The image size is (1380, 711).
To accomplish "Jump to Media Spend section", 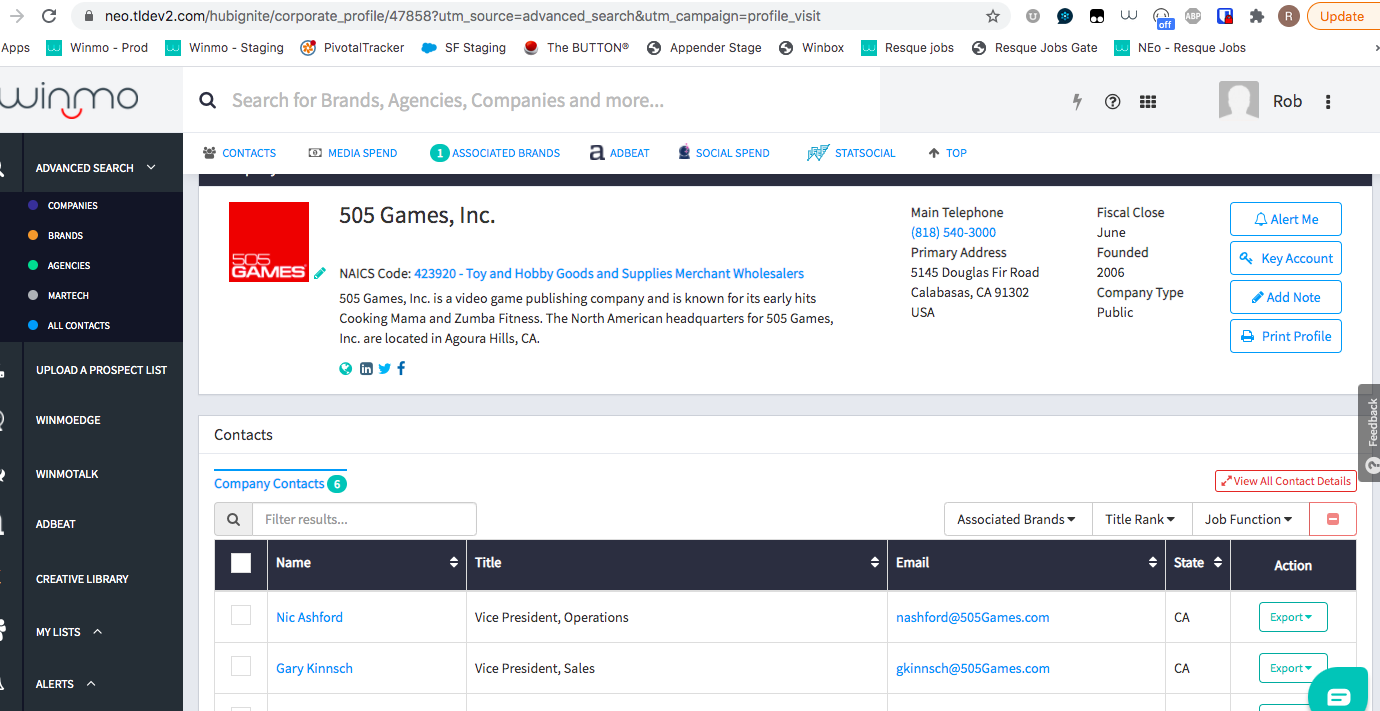I will (353, 153).
